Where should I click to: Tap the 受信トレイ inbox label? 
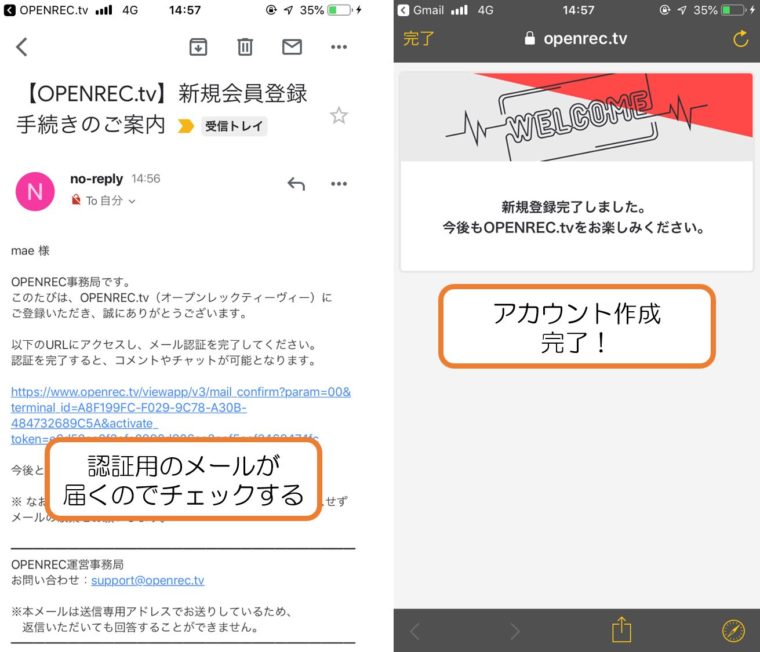pyautogui.click(x=234, y=126)
